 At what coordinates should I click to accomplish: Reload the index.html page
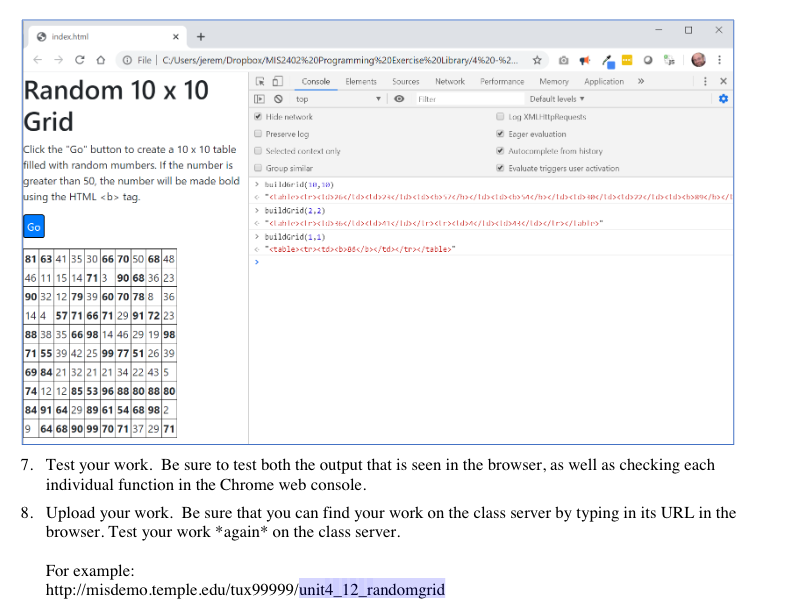click(80, 60)
